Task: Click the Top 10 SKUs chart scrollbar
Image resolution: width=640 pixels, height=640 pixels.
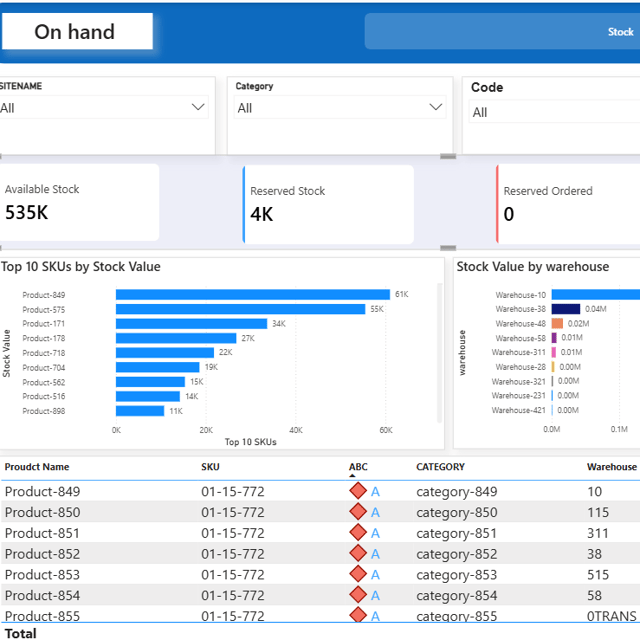Action: pos(440,353)
